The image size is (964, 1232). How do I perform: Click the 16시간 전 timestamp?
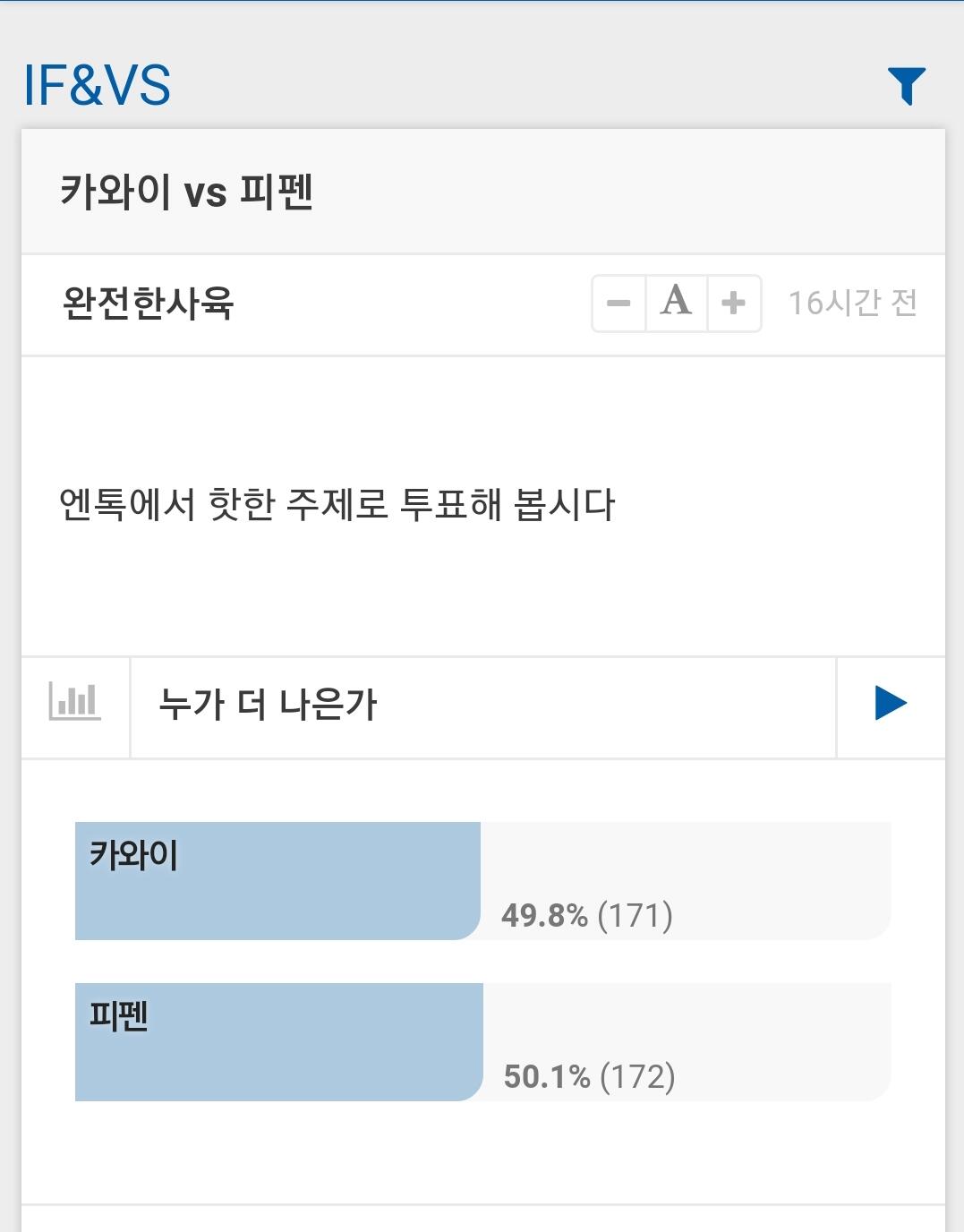pyautogui.click(x=852, y=304)
